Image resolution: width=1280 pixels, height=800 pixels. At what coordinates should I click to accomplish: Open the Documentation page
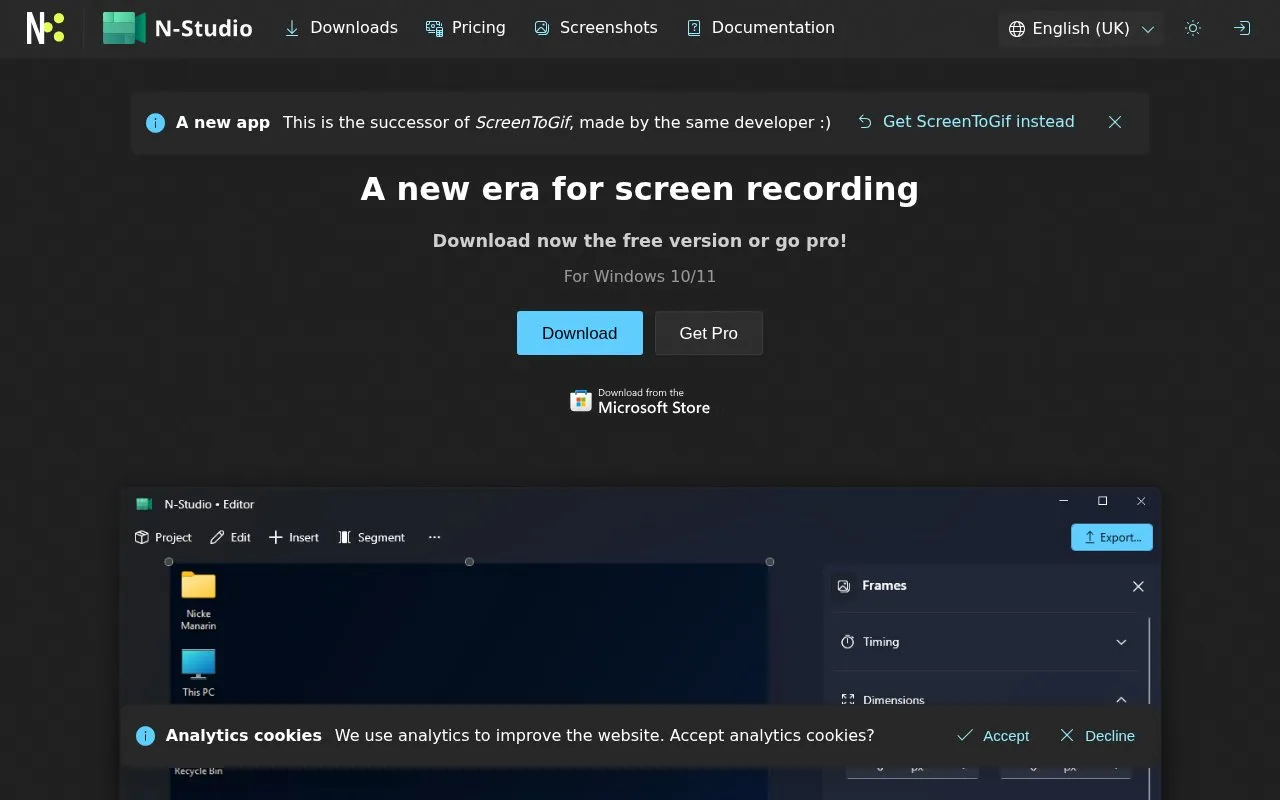[x=760, y=28]
